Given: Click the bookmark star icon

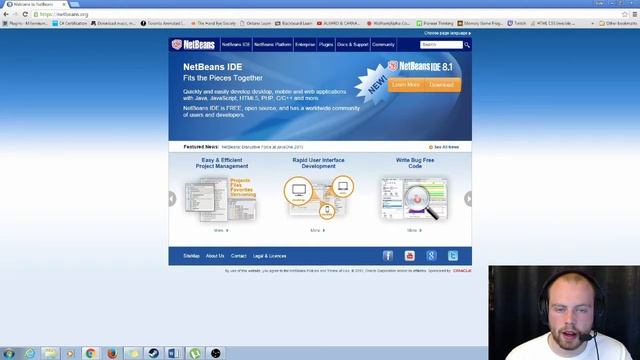Looking at the screenshot, I should pos(624,14).
